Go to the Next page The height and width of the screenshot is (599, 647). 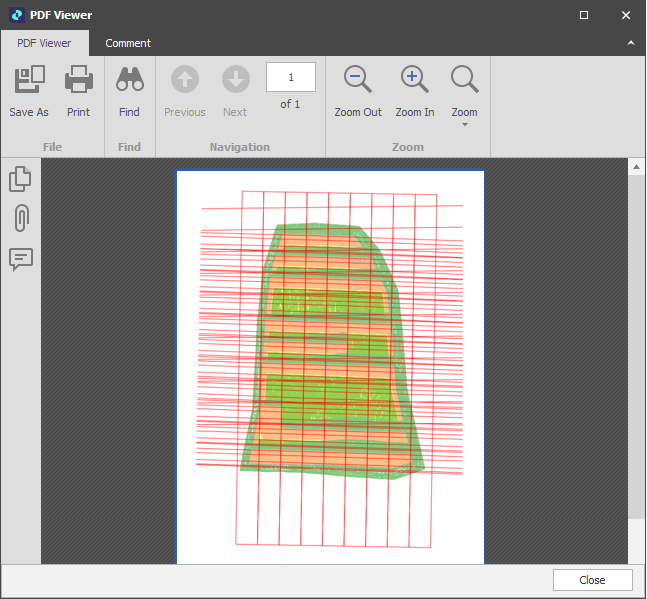pos(235,80)
